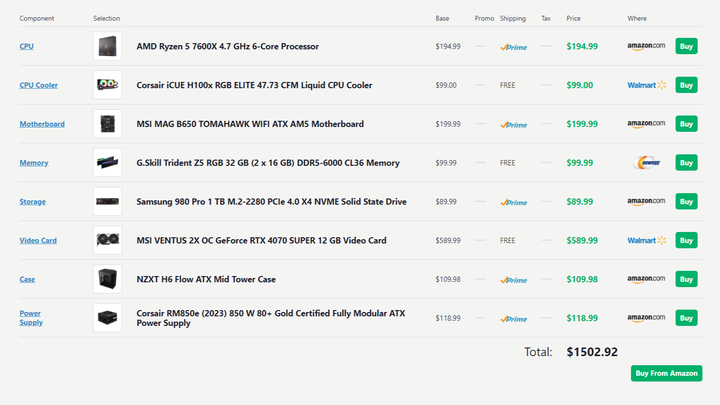Screen dimensions: 720x405
Task: Open the Case component link
Action: click(27, 279)
